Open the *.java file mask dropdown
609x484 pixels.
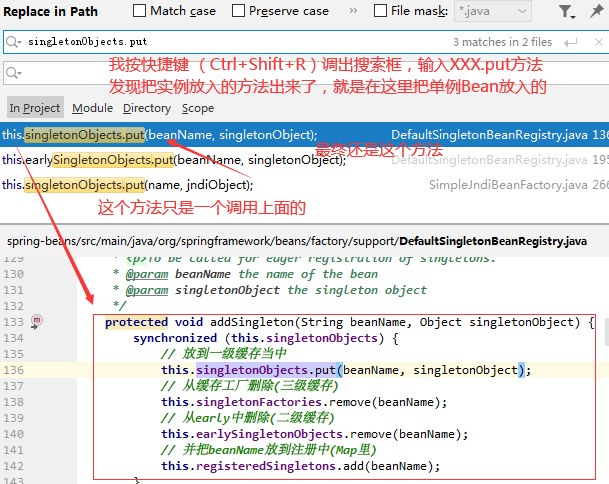pyautogui.click(x=492, y=11)
